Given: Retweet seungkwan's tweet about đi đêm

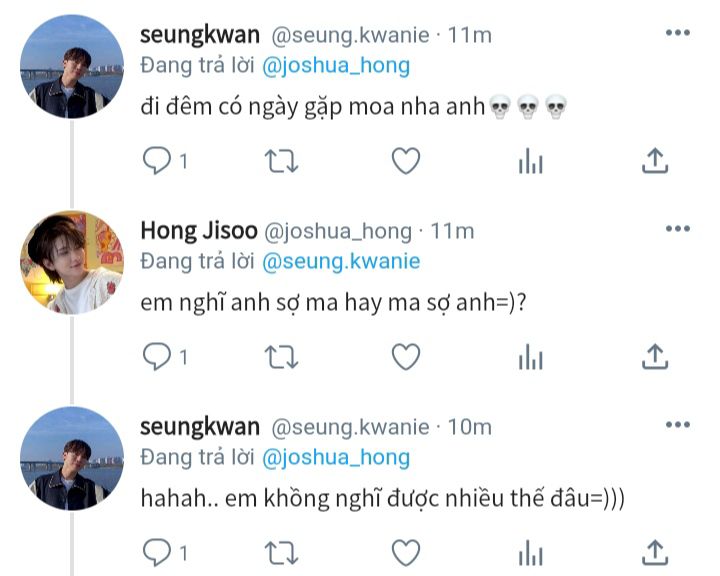Looking at the screenshot, I should (x=281, y=162).
